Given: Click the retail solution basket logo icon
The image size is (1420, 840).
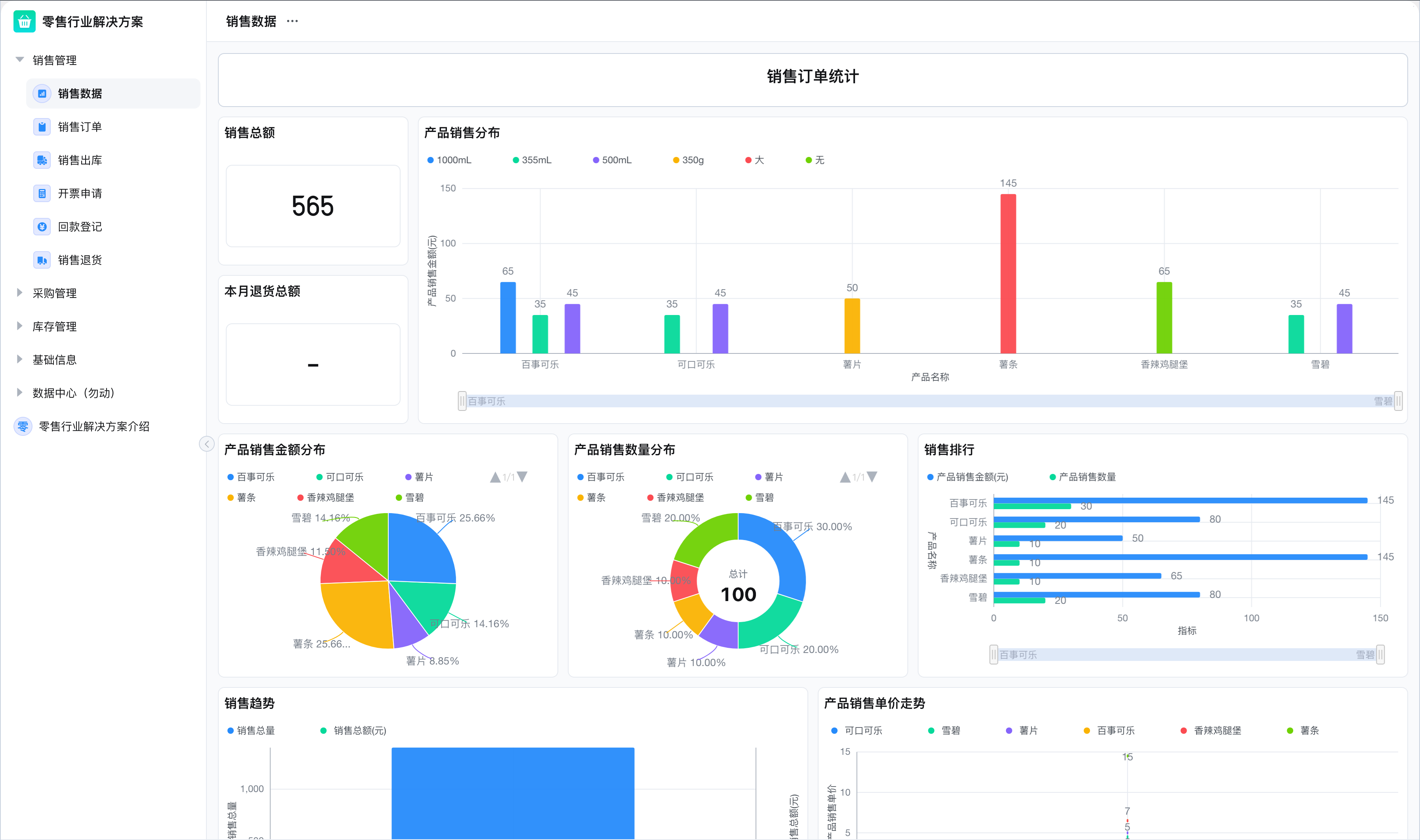Looking at the screenshot, I should click(x=24, y=21).
